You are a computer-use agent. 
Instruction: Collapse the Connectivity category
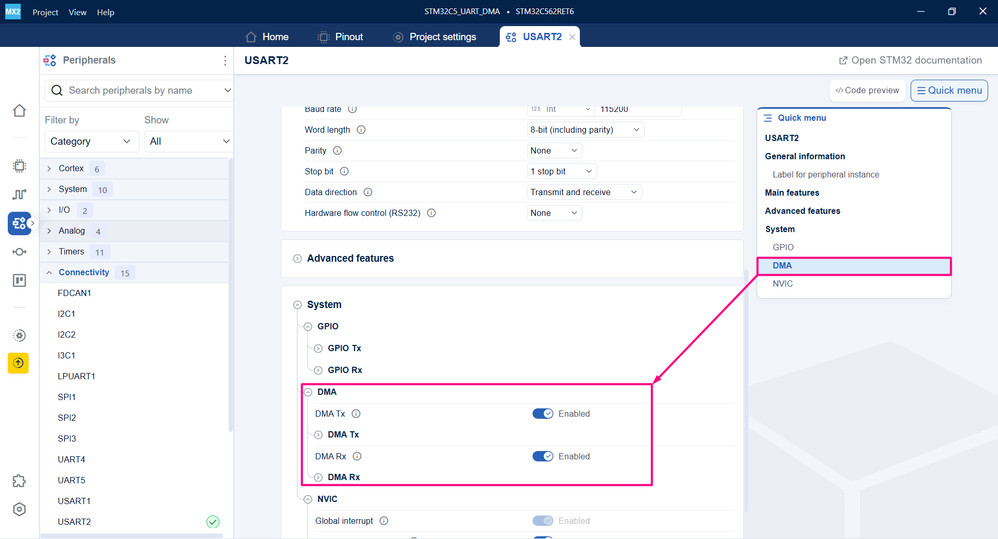49,272
